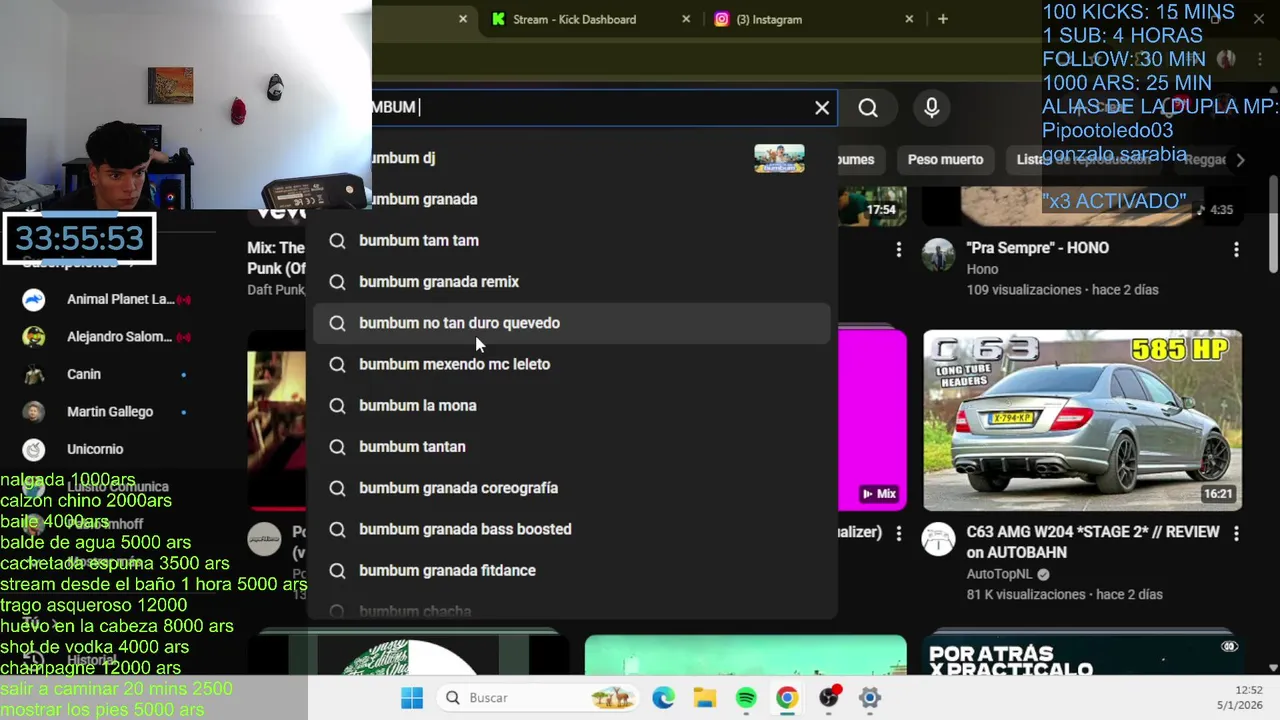The width and height of the screenshot is (1280, 720).
Task: Open File Explorer from the taskbar
Action: [705, 698]
